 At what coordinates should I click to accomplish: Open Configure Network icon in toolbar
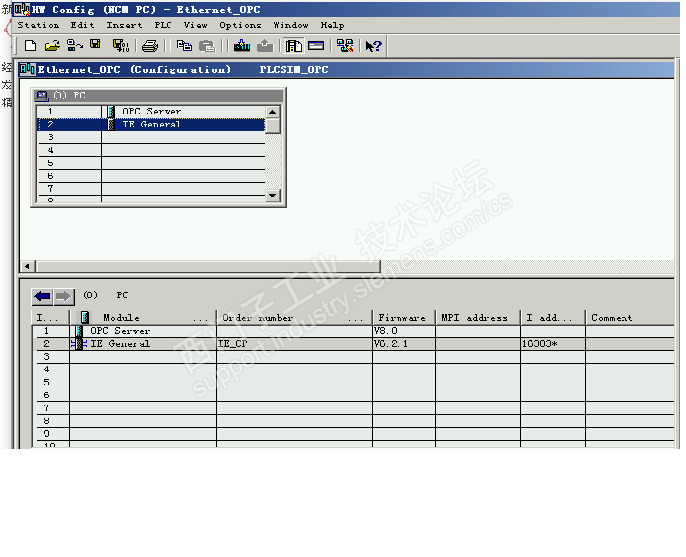click(x=345, y=46)
